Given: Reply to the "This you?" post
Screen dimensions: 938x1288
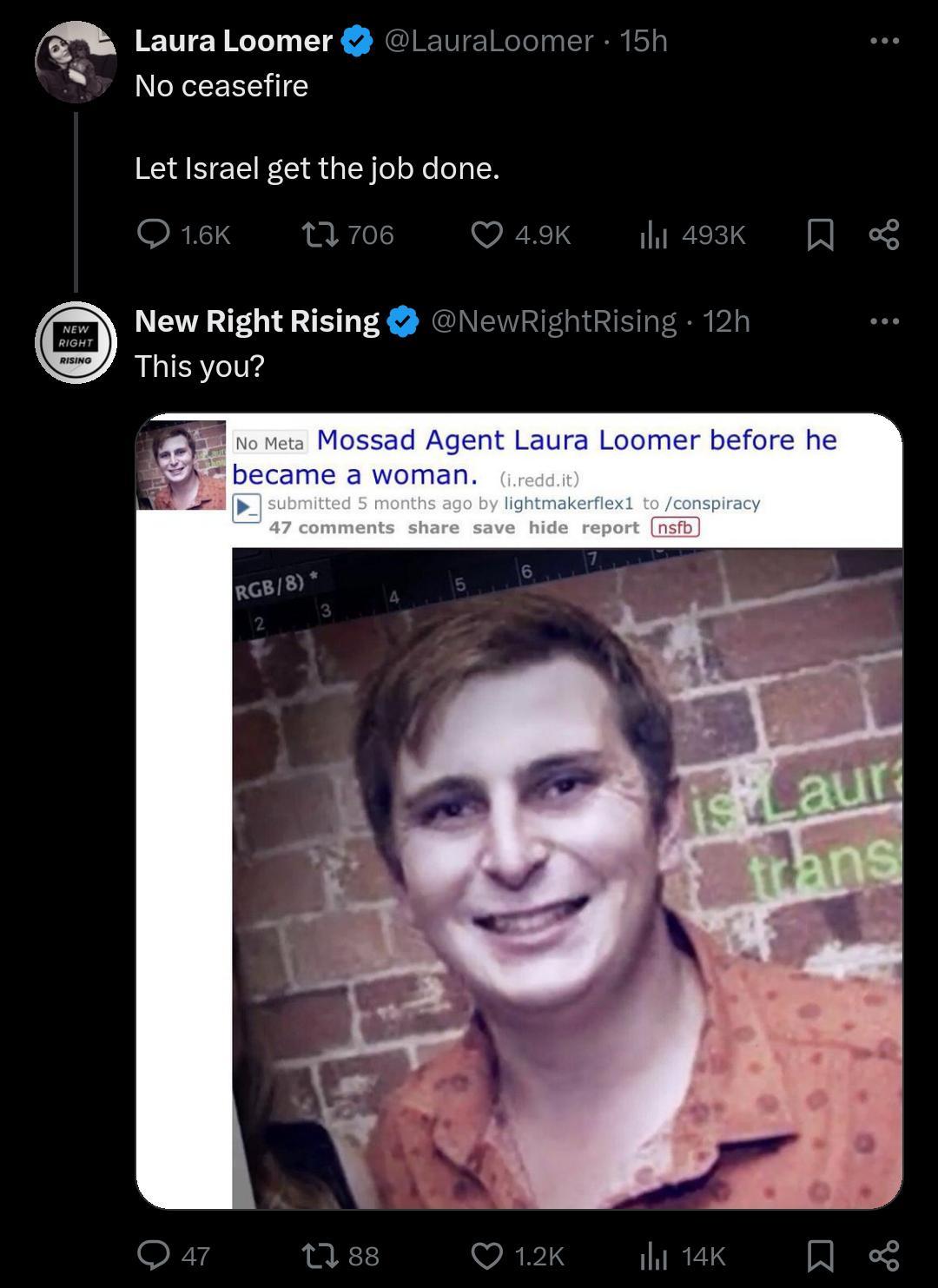Looking at the screenshot, I should [x=155, y=1255].
